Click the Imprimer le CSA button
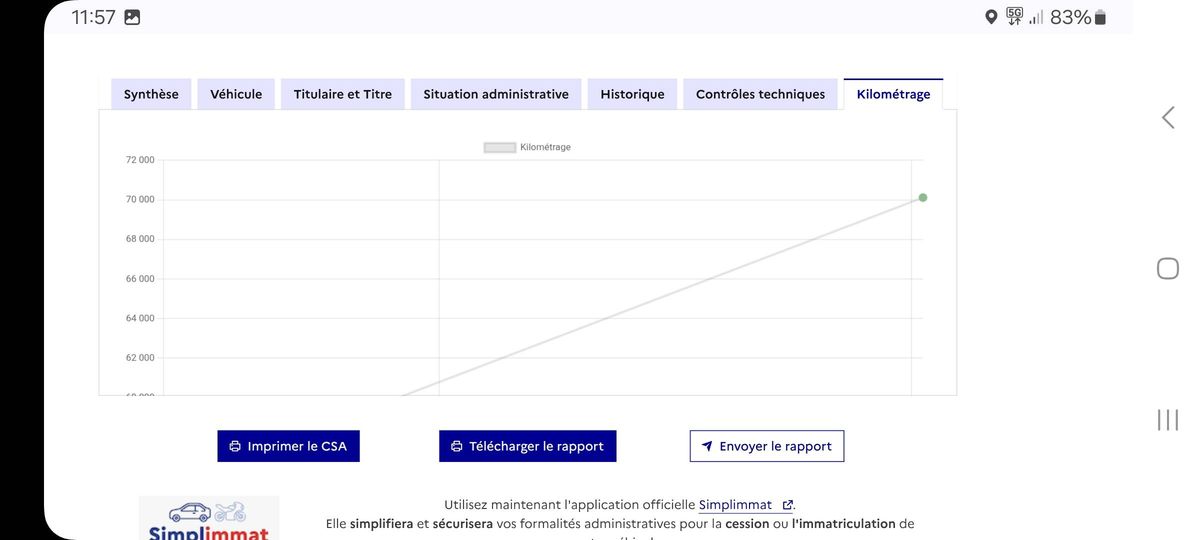This screenshot has width=1200, height=540. tap(288, 446)
